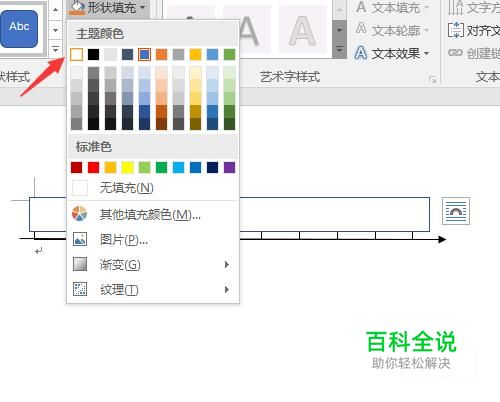Pick black theme color swatch
500x402 pixels.
[x=94, y=54]
